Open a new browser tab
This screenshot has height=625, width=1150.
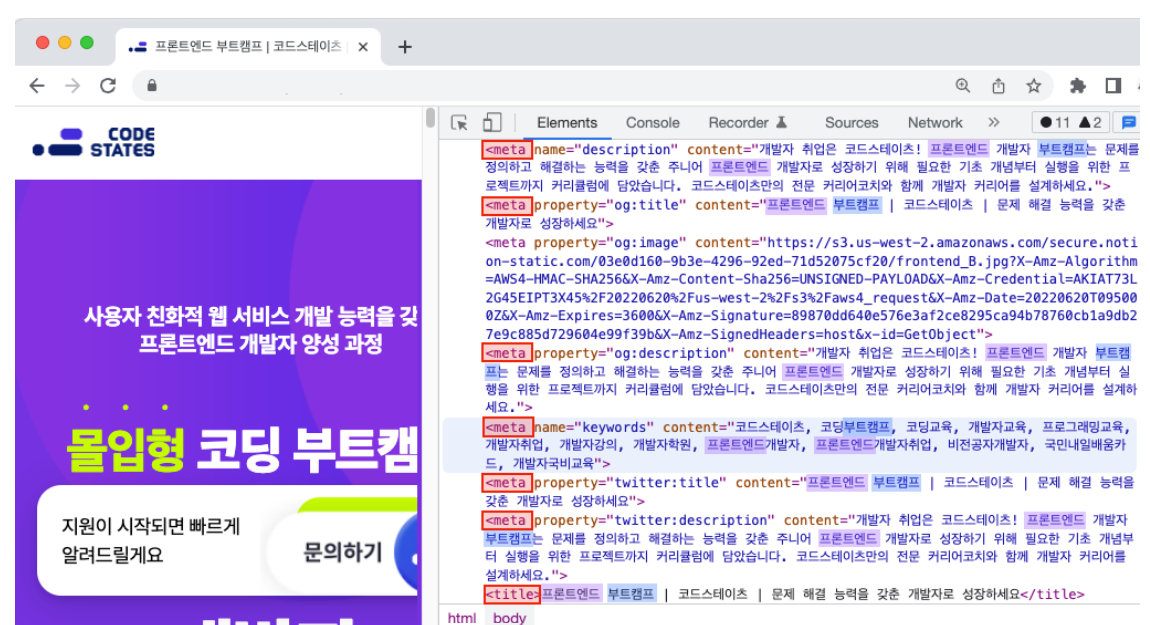(405, 47)
